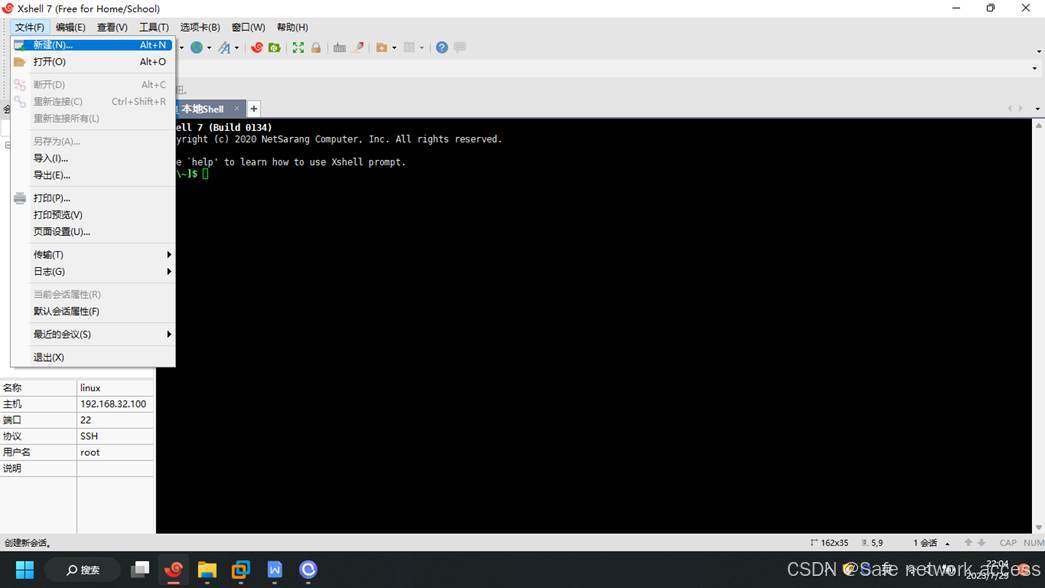Open the 文件(F) menu bar item

click(29, 27)
